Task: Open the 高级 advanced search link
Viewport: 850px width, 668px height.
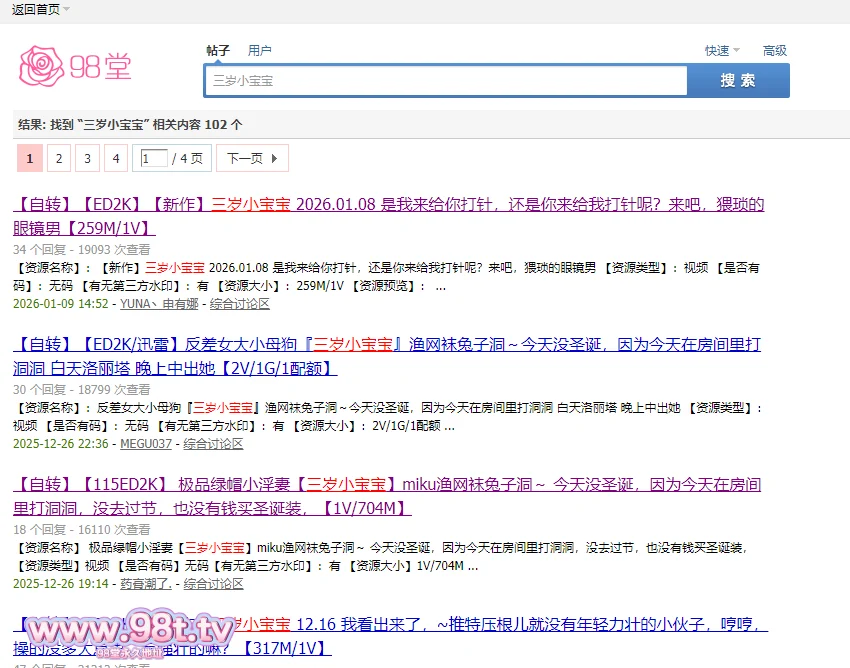Action: tap(775, 50)
